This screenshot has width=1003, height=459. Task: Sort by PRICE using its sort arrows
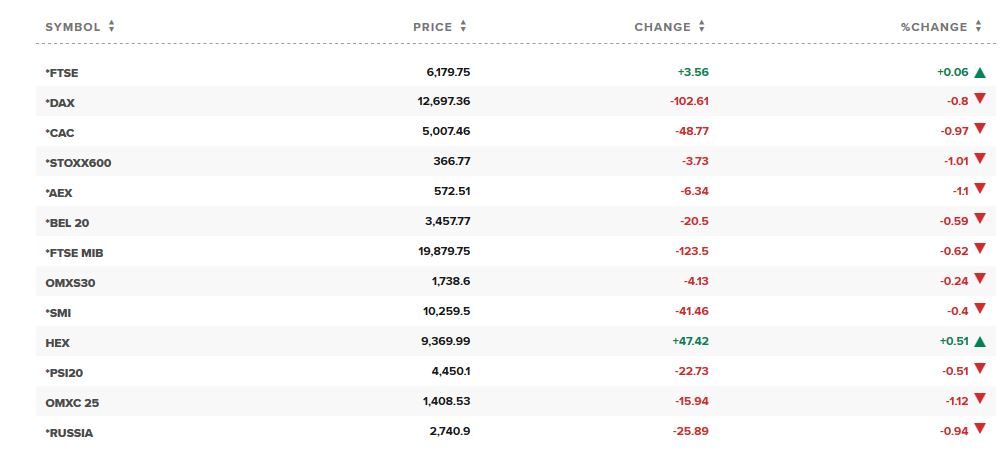(x=463, y=26)
